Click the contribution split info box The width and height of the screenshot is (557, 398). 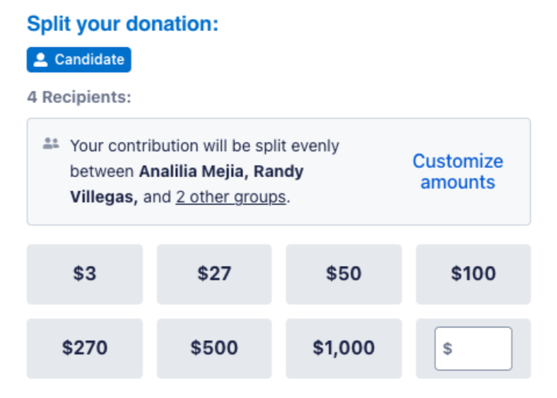coord(279,172)
